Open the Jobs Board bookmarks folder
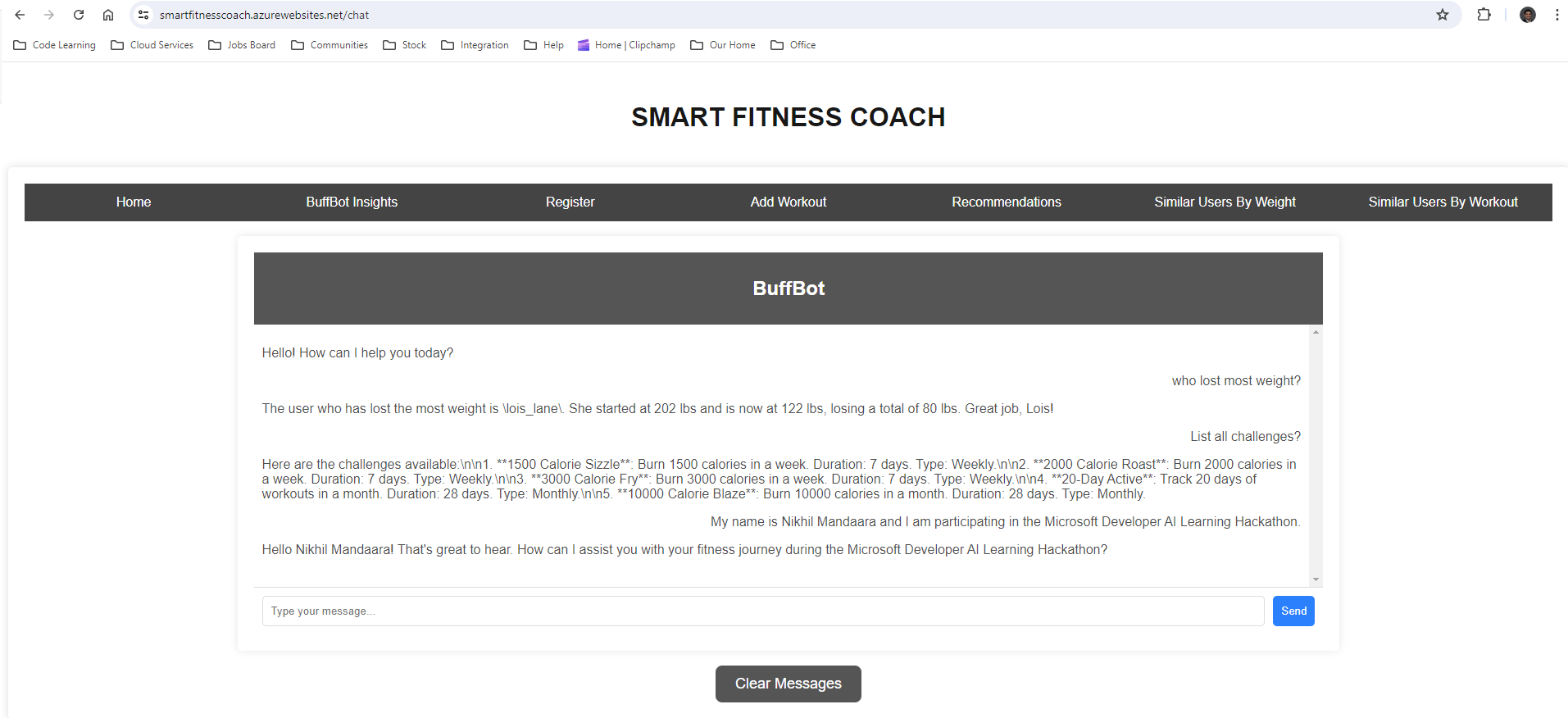The image size is (1568, 718). tap(242, 45)
